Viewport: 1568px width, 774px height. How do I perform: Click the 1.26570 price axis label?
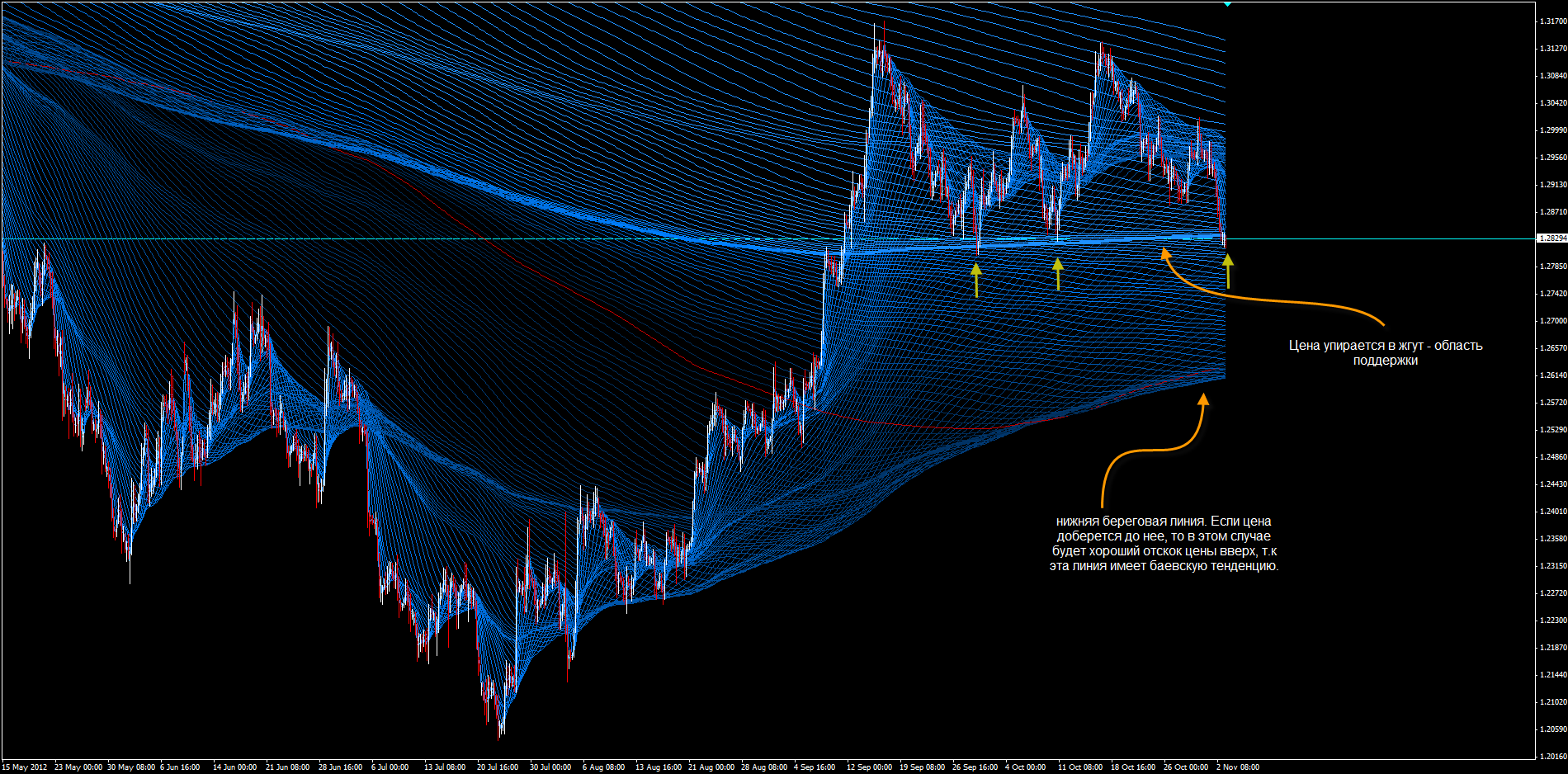click(x=1553, y=348)
